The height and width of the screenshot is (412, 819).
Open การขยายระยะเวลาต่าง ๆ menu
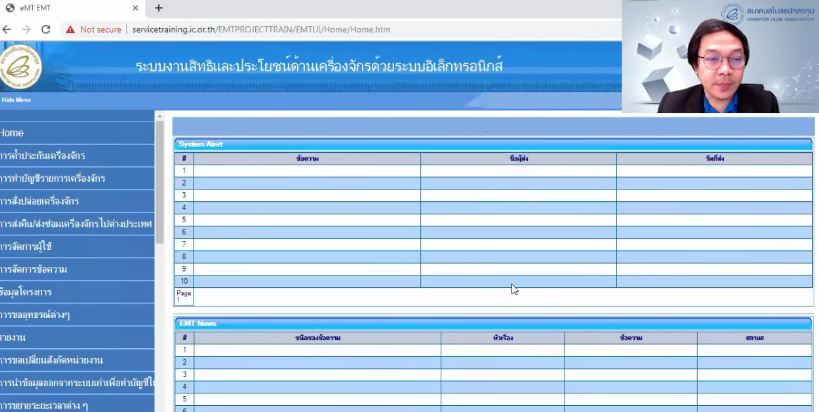tap(77, 405)
